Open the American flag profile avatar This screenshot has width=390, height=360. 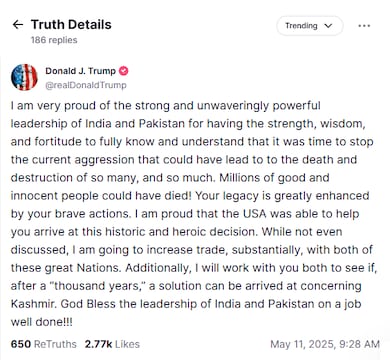tap(24, 77)
